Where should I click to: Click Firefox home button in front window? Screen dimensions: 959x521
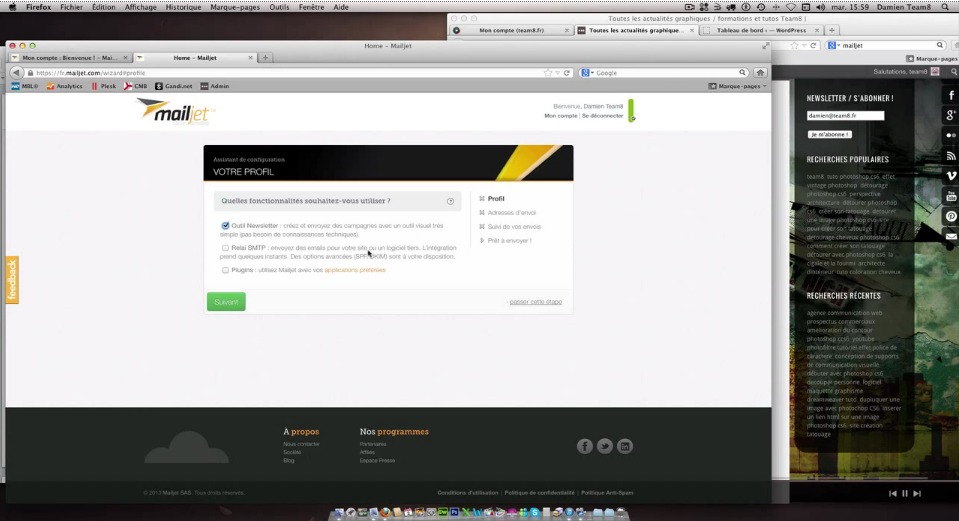(x=760, y=73)
